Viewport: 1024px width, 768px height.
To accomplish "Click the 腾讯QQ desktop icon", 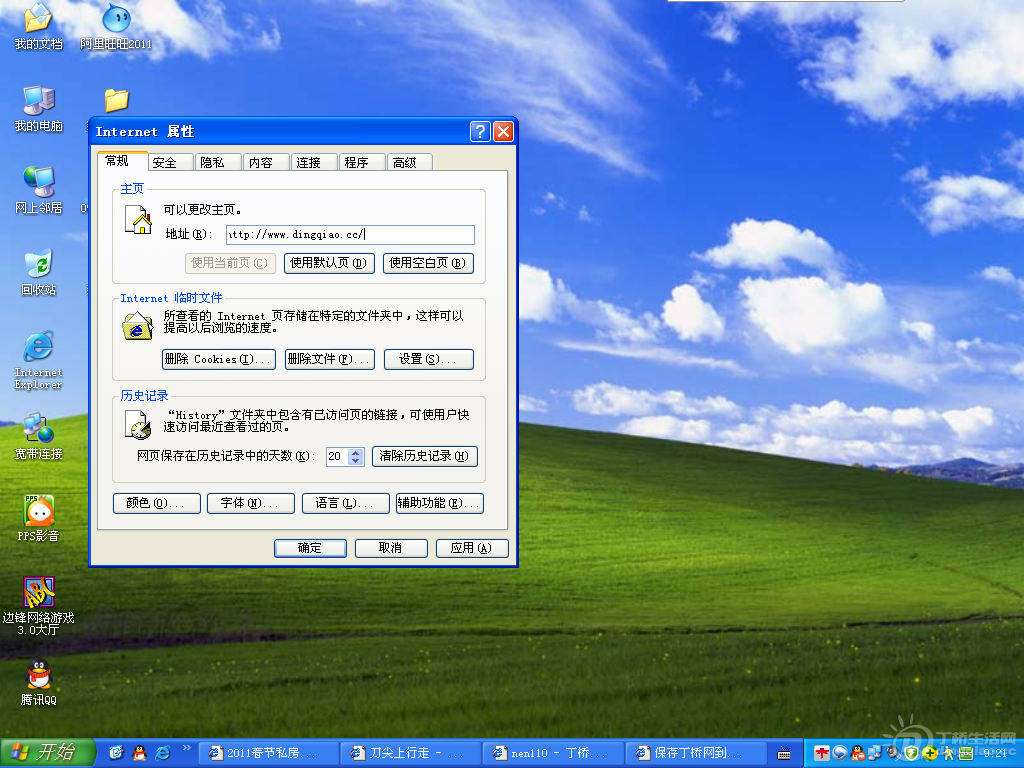I will point(38,675).
